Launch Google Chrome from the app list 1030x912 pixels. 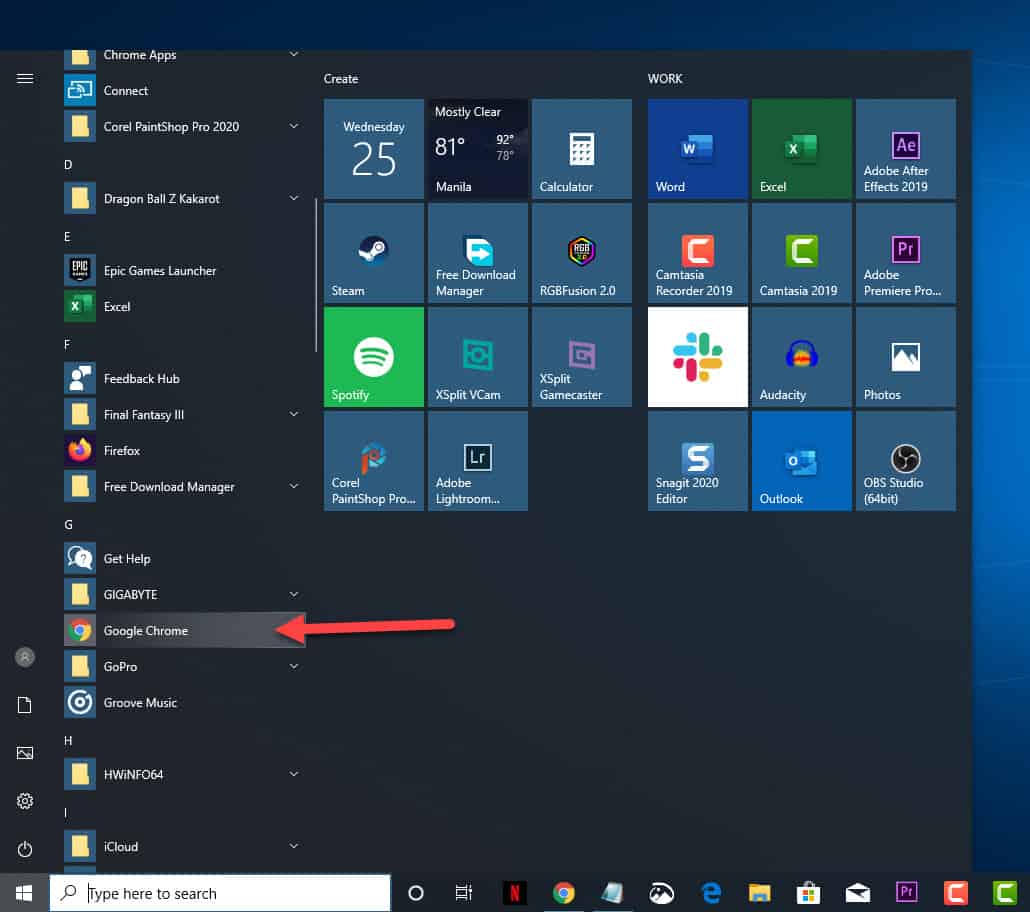pos(184,631)
